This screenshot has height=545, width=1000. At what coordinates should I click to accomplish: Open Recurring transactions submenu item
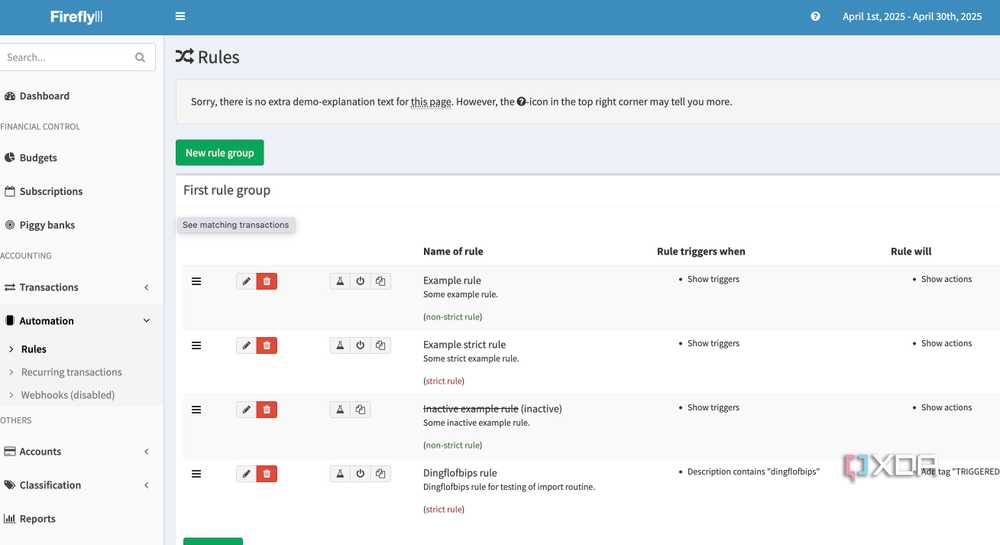click(x=71, y=372)
